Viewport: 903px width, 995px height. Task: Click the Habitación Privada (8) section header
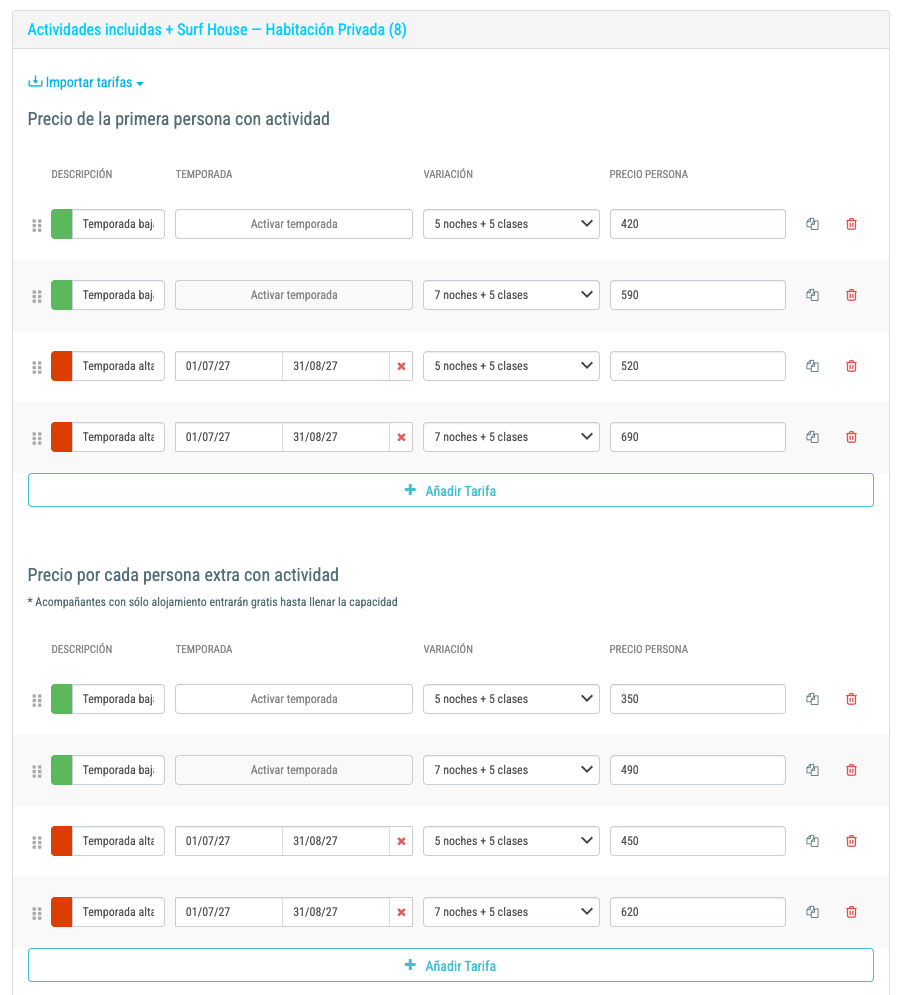pos(217,30)
